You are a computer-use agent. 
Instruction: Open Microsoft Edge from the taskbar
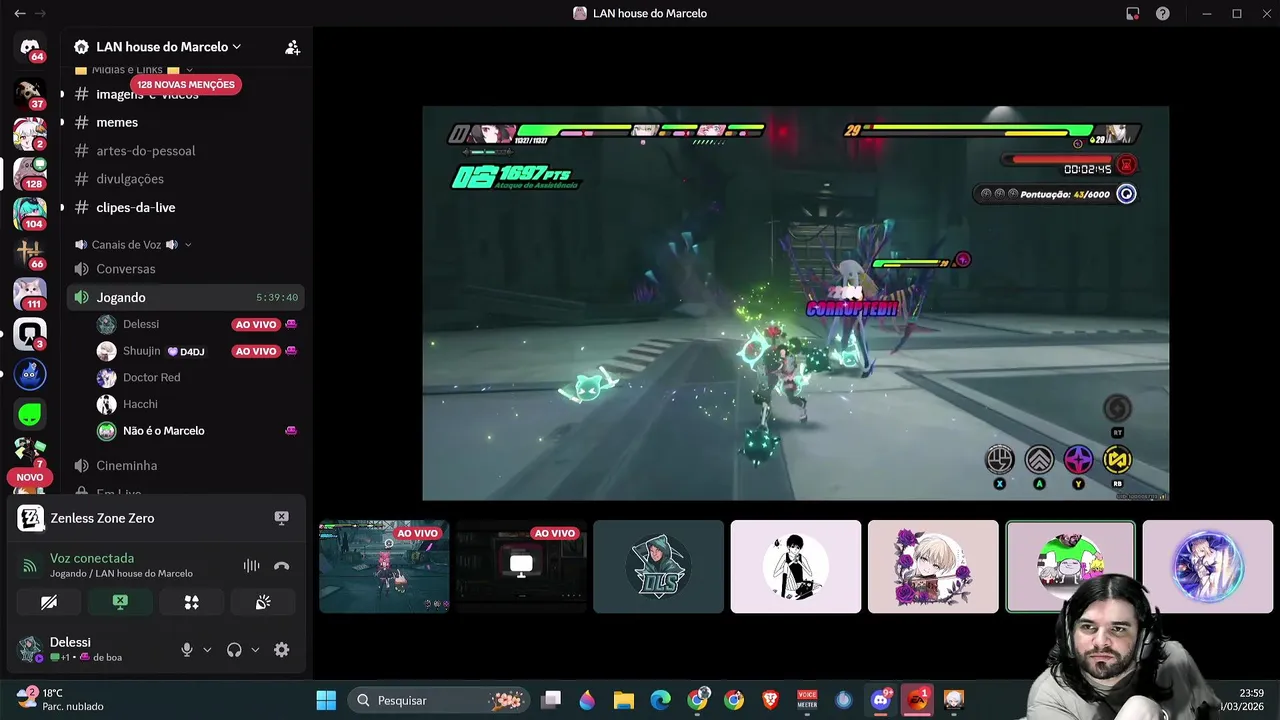(x=660, y=700)
